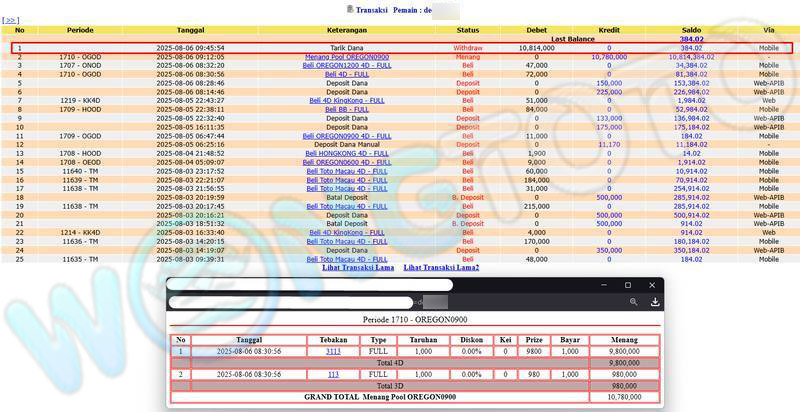Screen dimensions: 800x412
Task: Open Beli Toto Macau link for period 11635
Action: [347, 259]
